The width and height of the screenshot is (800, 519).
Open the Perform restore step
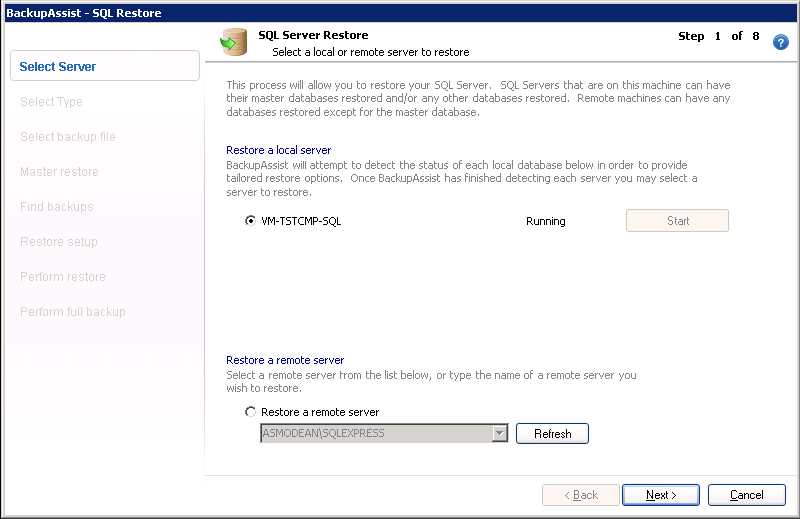coord(63,277)
